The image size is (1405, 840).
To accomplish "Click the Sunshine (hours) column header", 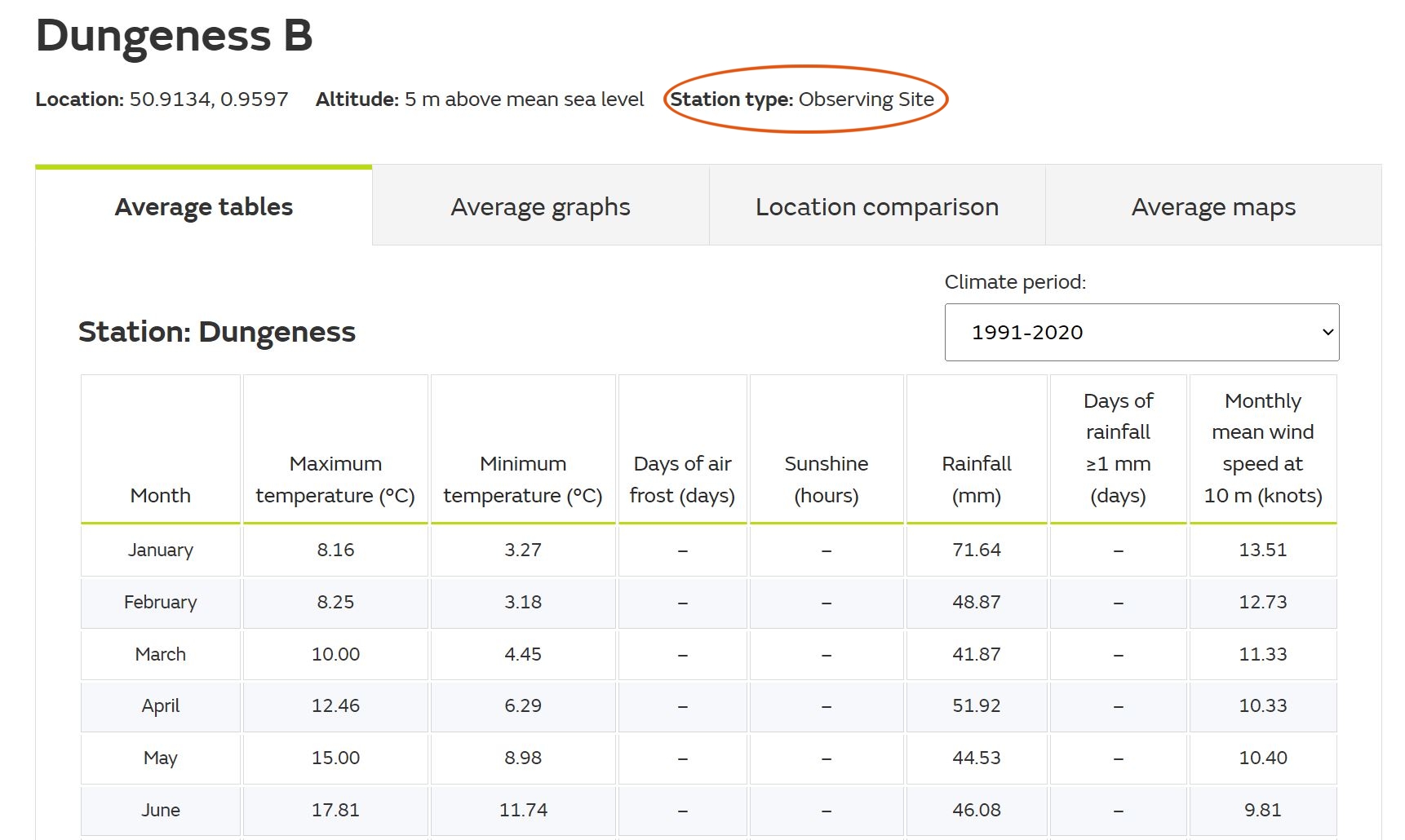I will pos(826,480).
